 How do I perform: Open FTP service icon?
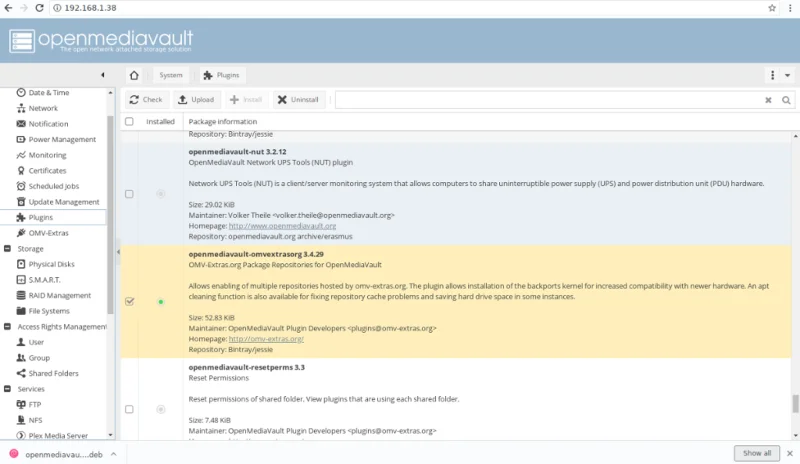tap(21, 404)
